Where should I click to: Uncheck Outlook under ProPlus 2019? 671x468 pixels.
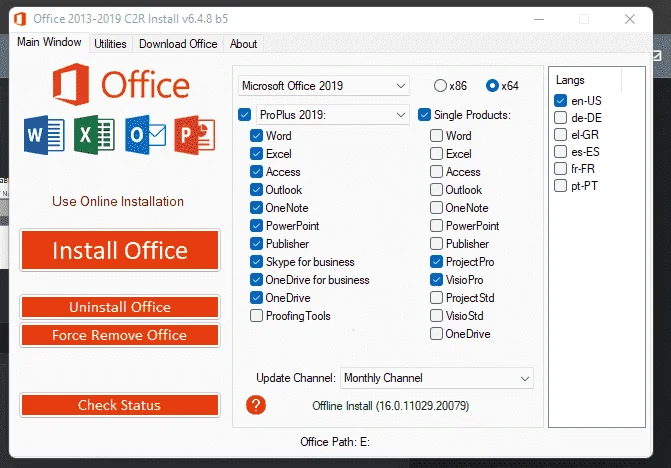click(256, 190)
